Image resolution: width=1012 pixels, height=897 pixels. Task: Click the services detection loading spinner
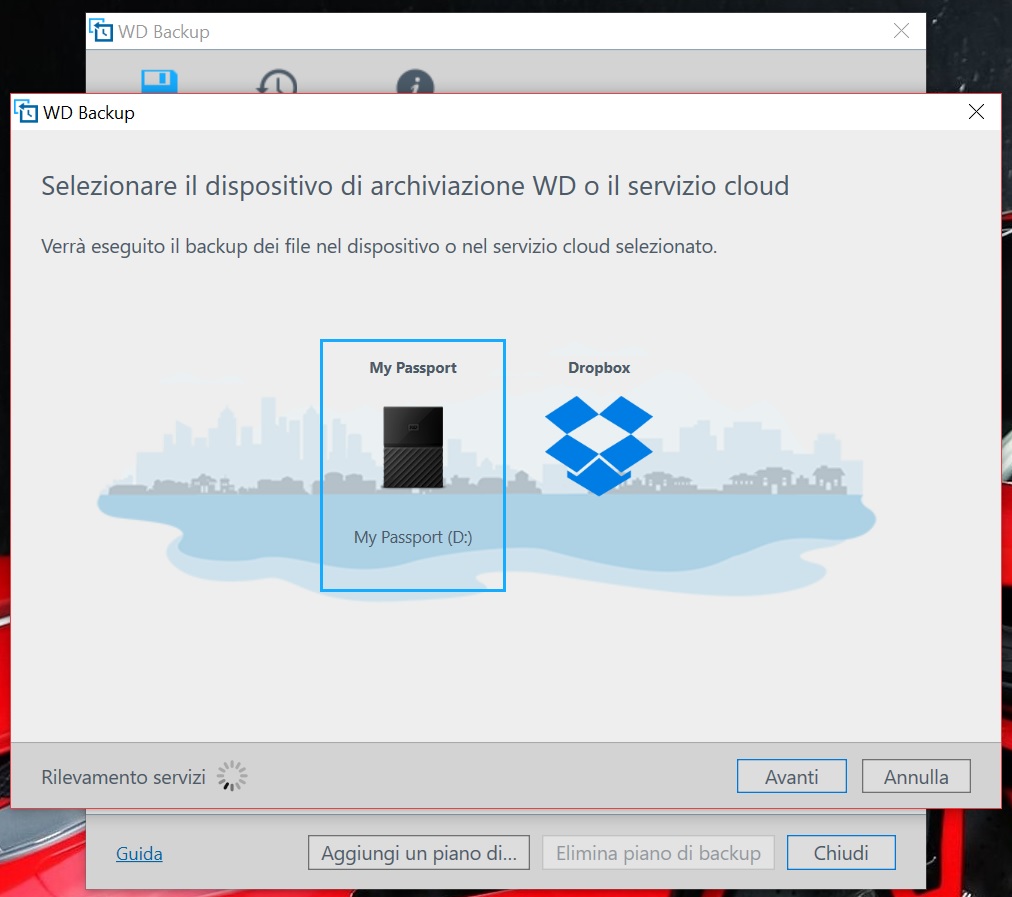tap(232, 776)
